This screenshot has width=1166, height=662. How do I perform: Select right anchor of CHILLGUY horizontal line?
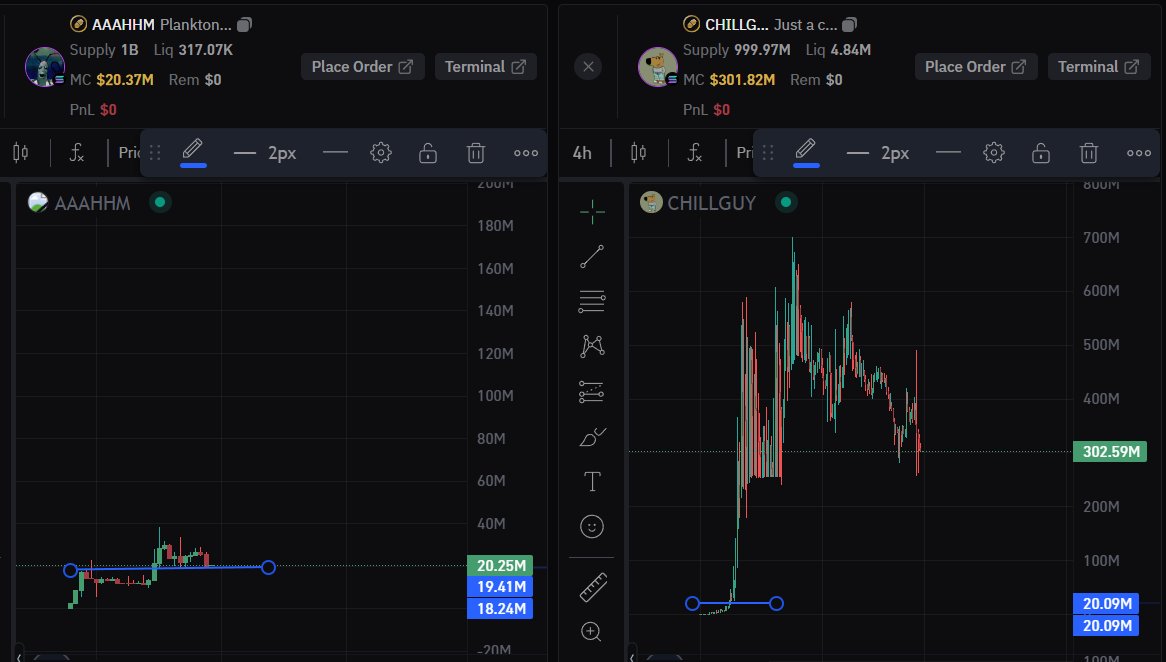776,603
